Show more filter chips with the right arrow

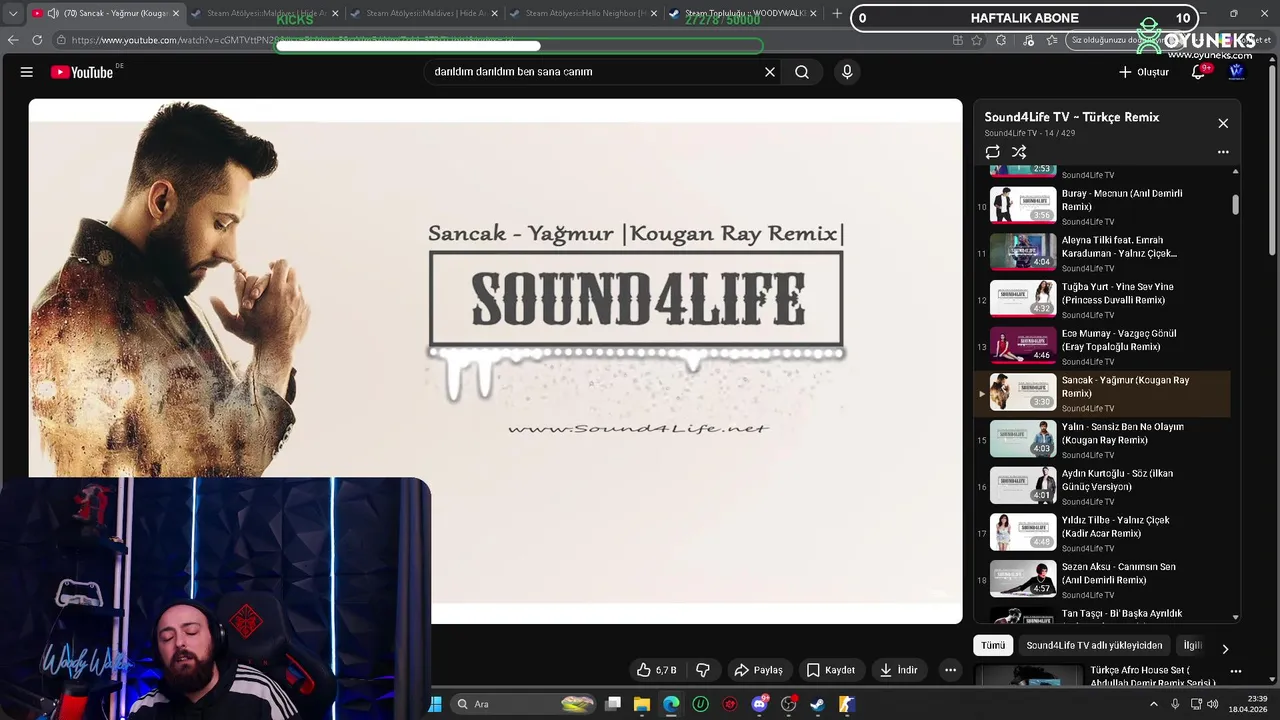1225,649
